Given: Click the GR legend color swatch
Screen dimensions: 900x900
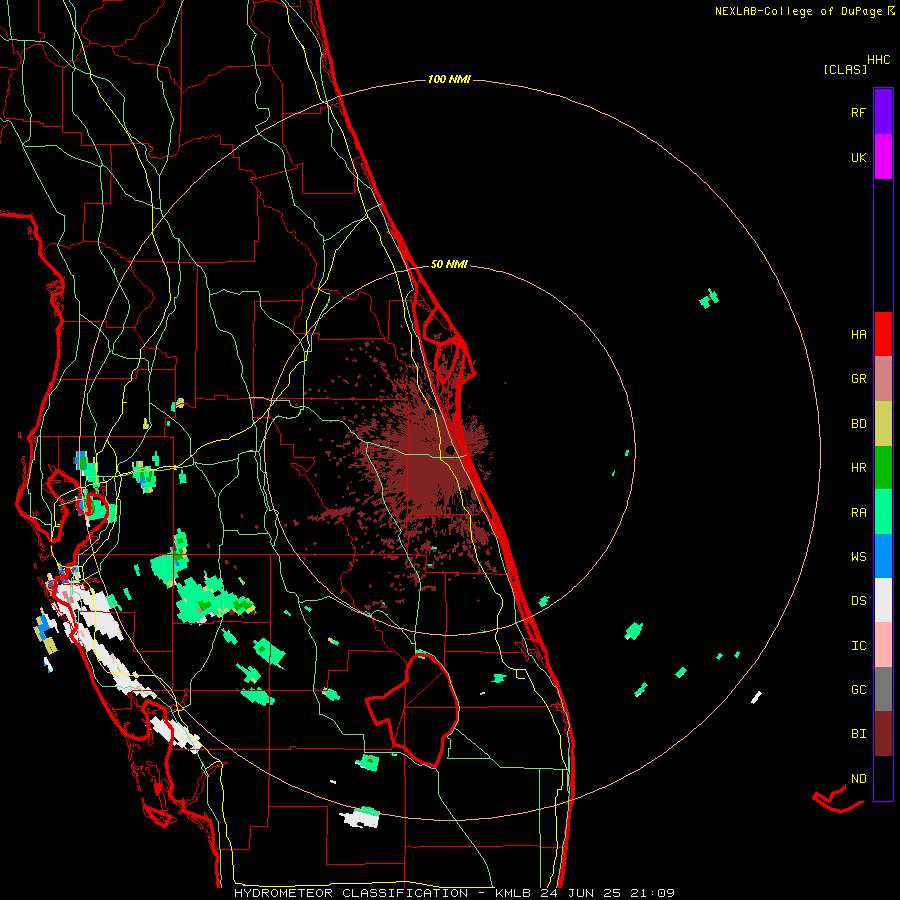Looking at the screenshot, I should (x=883, y=379).
